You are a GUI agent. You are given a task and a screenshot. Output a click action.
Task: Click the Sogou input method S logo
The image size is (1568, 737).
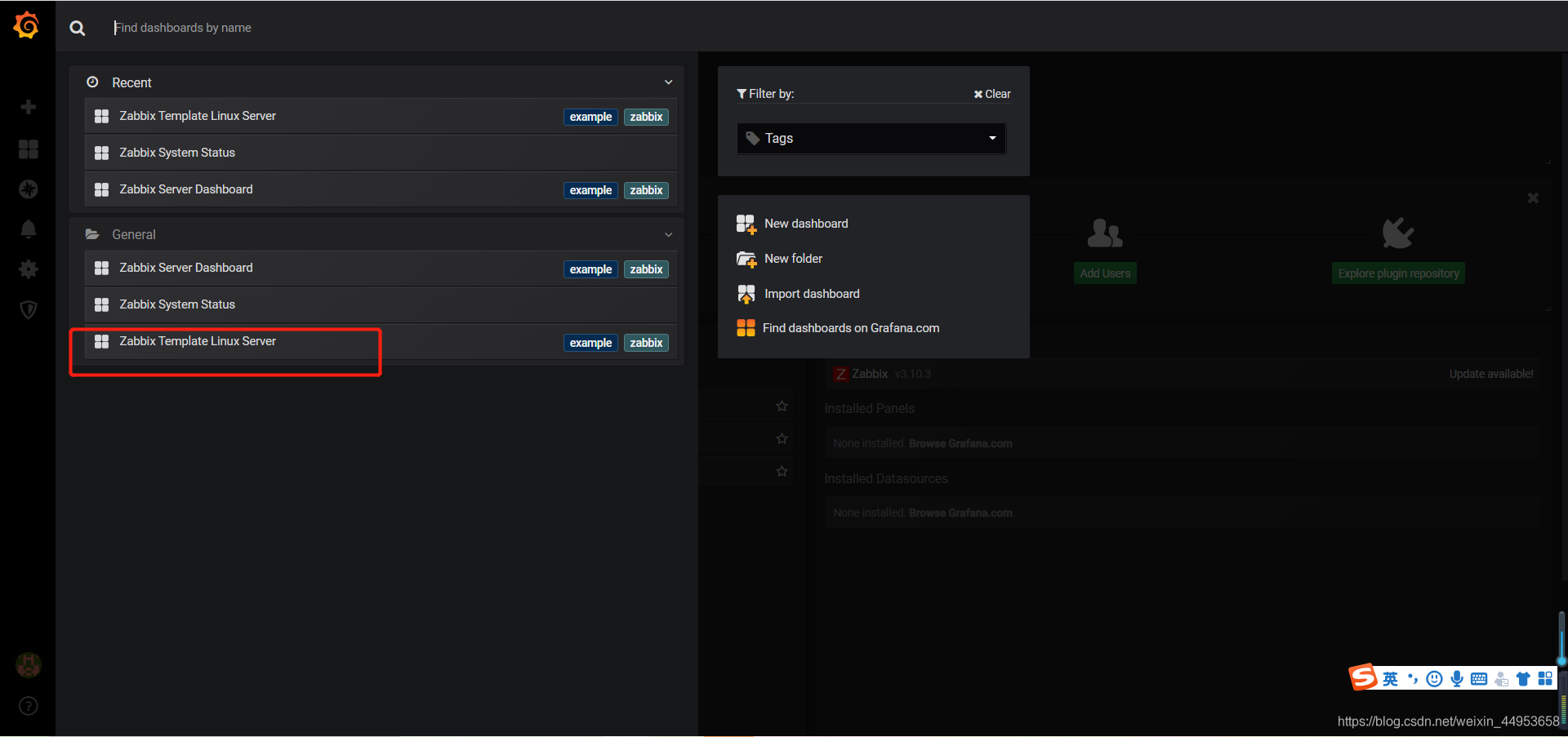coord(1363,677)
